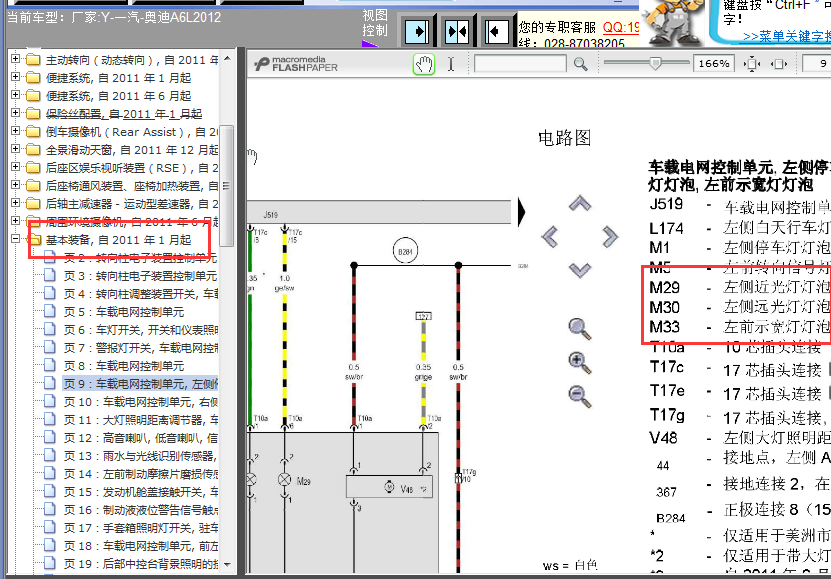Open 页 18 车载电网控制单元 前左
Image resolution: width=831 pixels, height=579 pixels.
[x=140, y=546]
